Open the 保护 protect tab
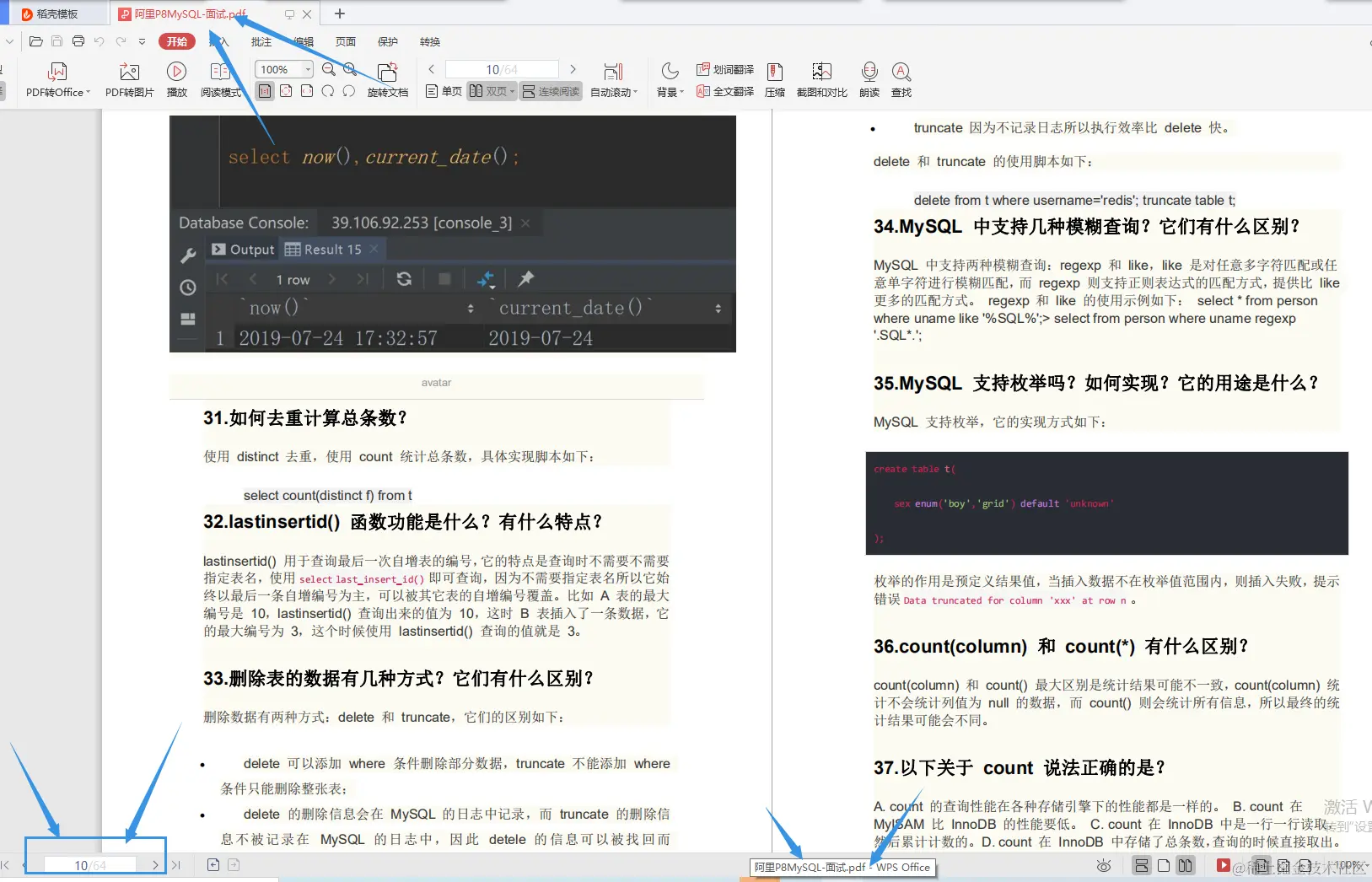The image size is (1372, 882). (x=388, y=41)
